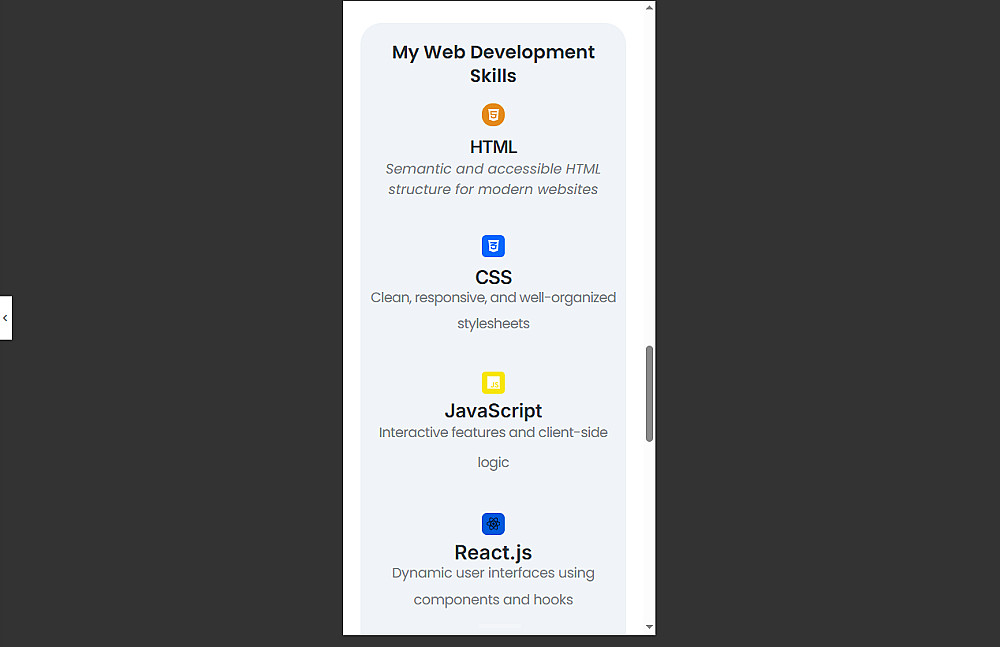Viewport: 1000px width, 647px height.
Task: Select the React.js skill title
Action: click(x=493, y=553)
